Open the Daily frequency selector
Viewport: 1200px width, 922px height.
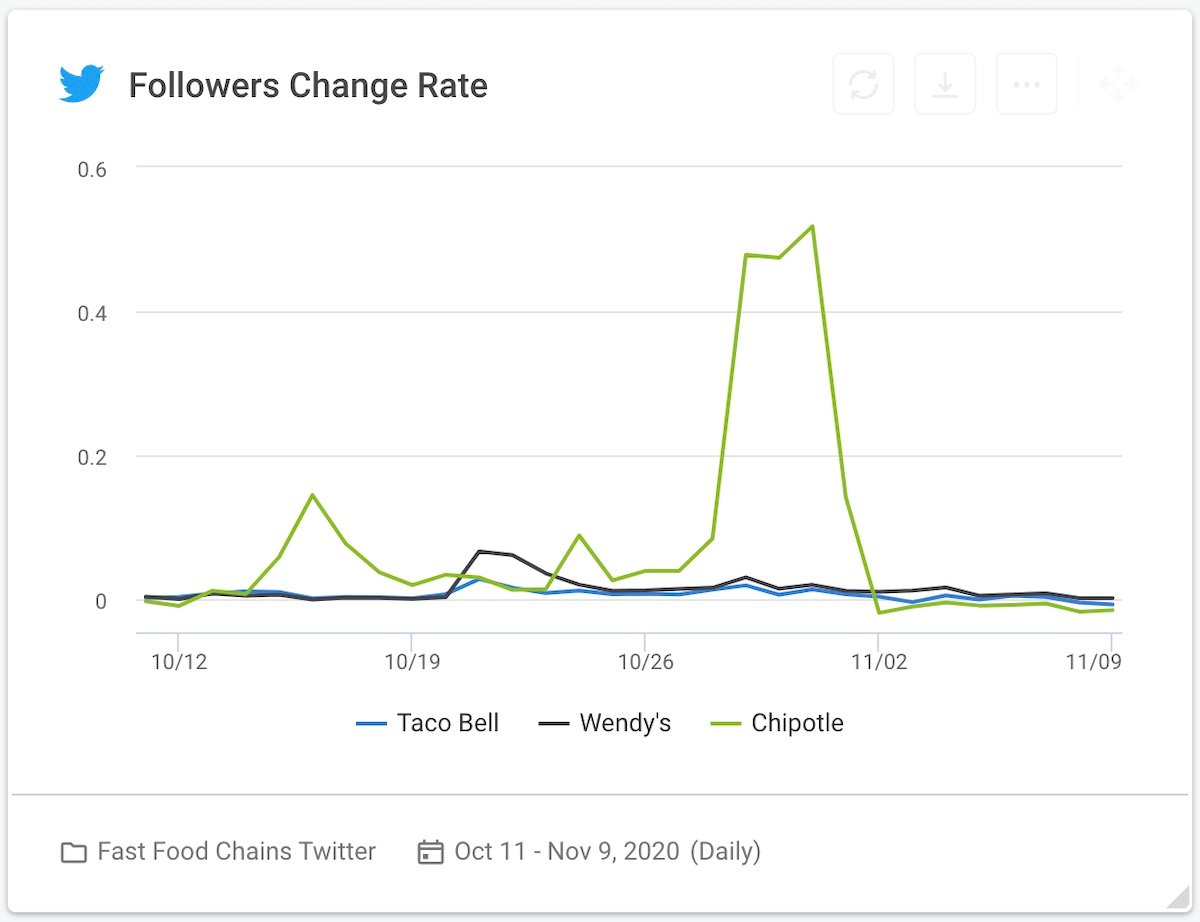point(727,851)
